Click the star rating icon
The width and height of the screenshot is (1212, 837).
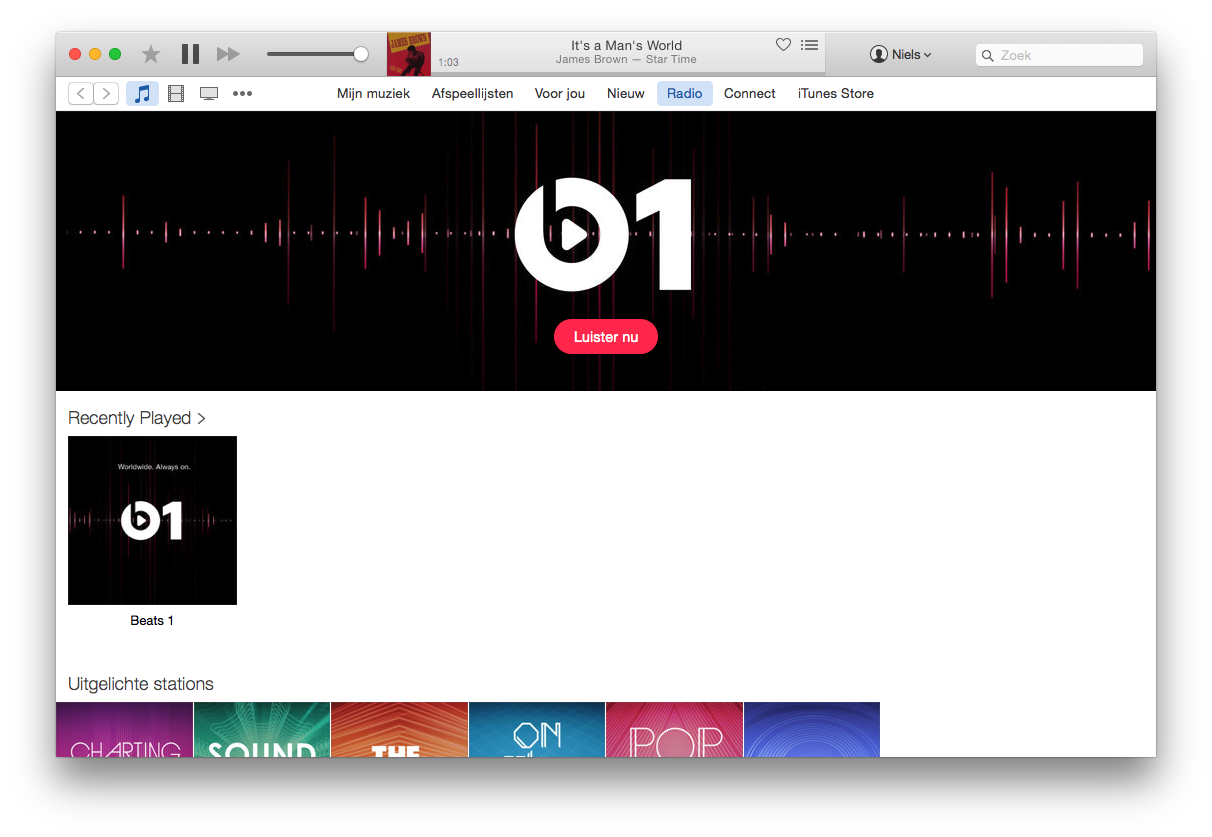point(151,54)
